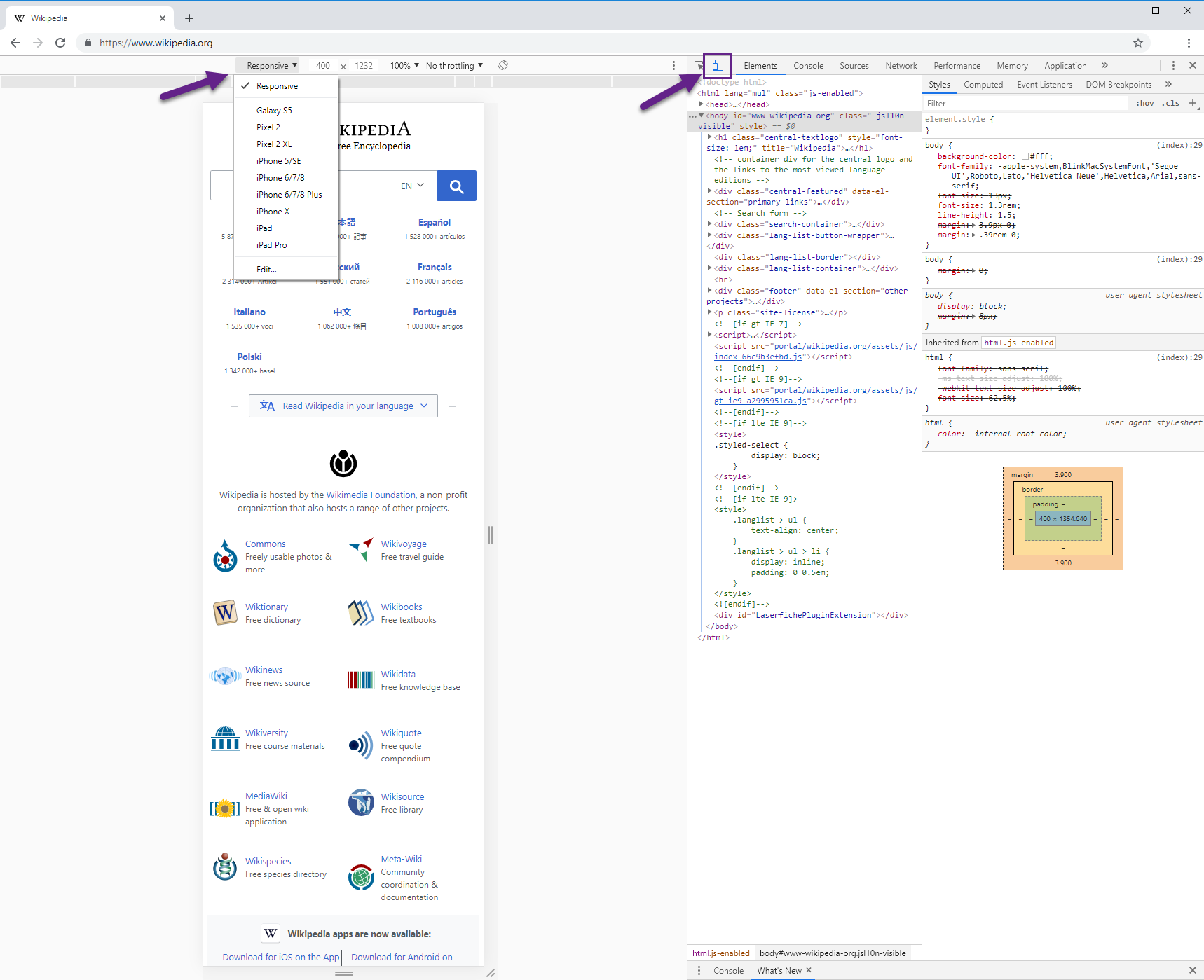Open the Commons project logo
The height and width of the screenshot is (980, 1204).
(x=225, y=556)
